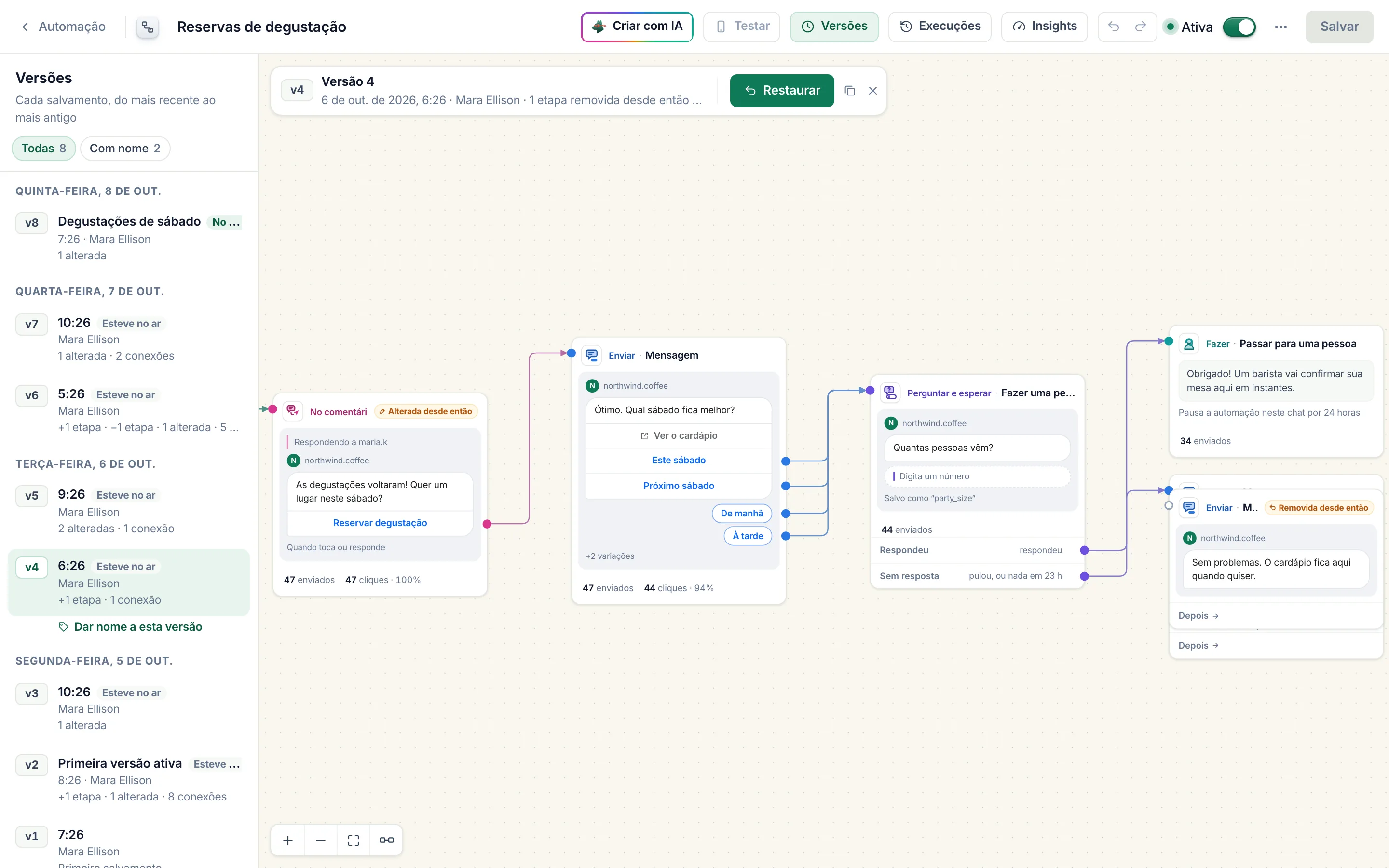1389x868 pixels.
Task: Filter versions by Todas 8
Action: click(x=43, y=149)
